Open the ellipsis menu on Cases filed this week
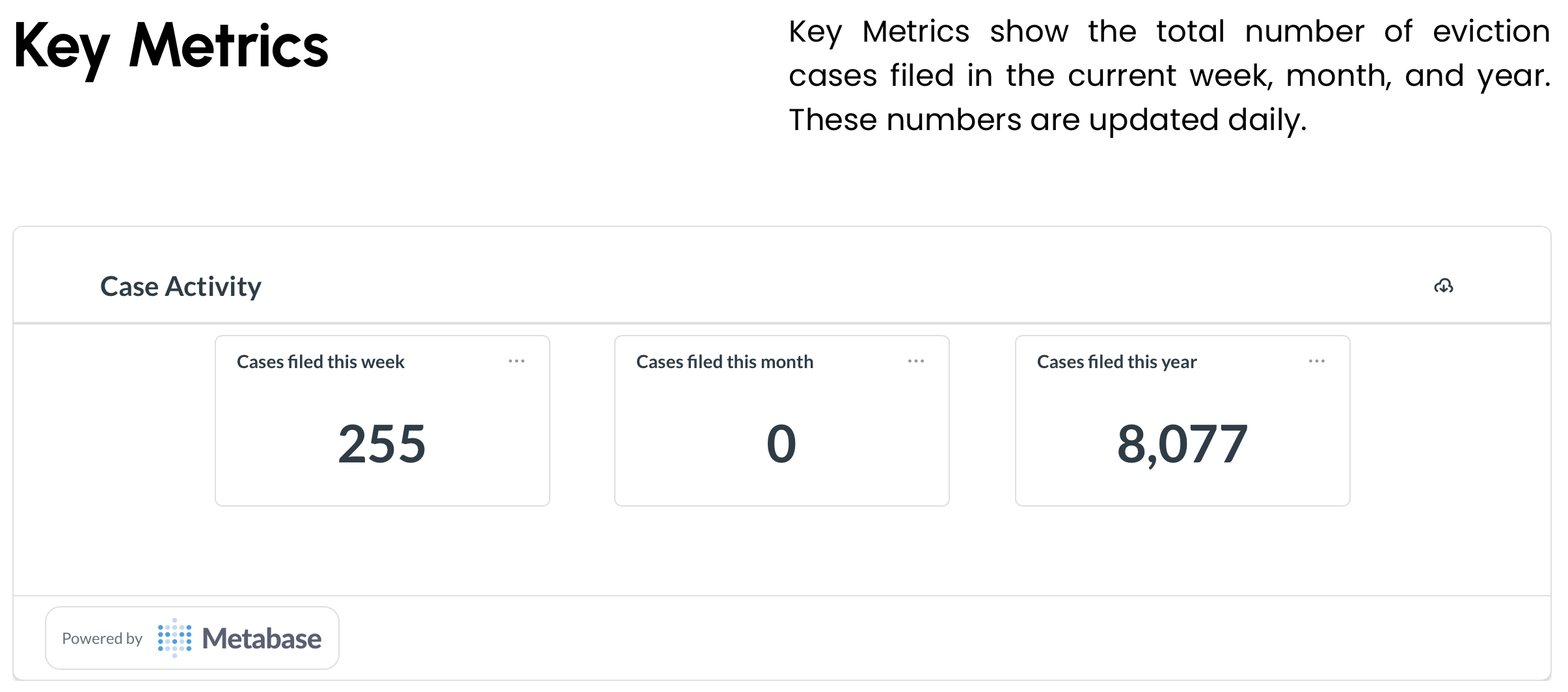 517,361
